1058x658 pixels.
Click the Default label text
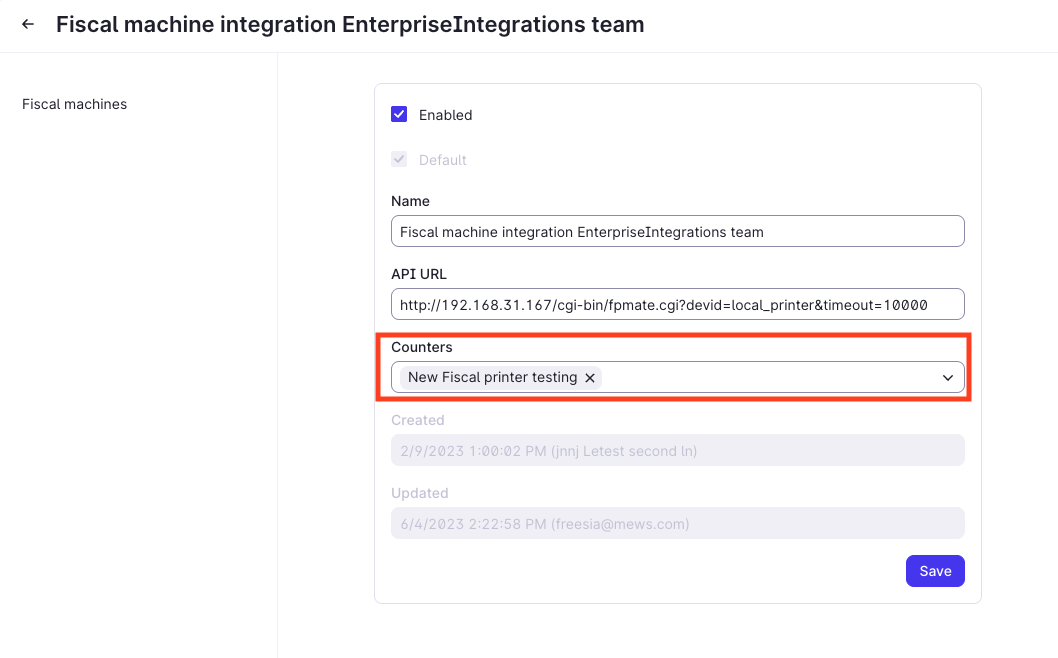click(443, 161)
